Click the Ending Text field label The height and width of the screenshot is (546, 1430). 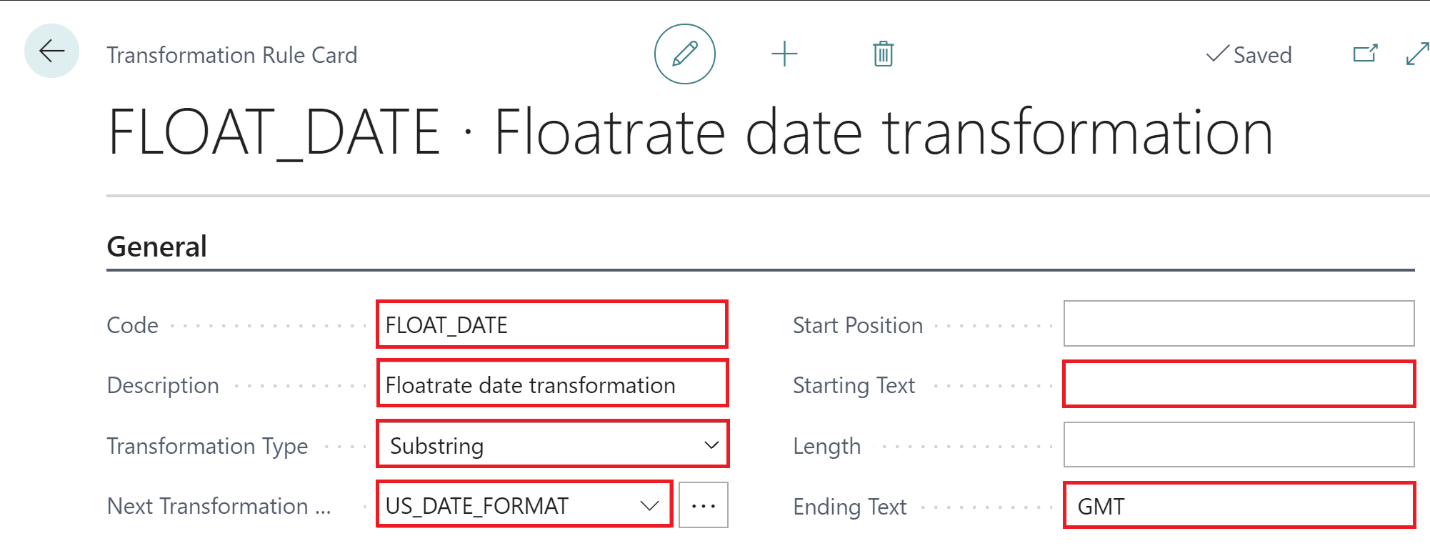tap(849, 507)
